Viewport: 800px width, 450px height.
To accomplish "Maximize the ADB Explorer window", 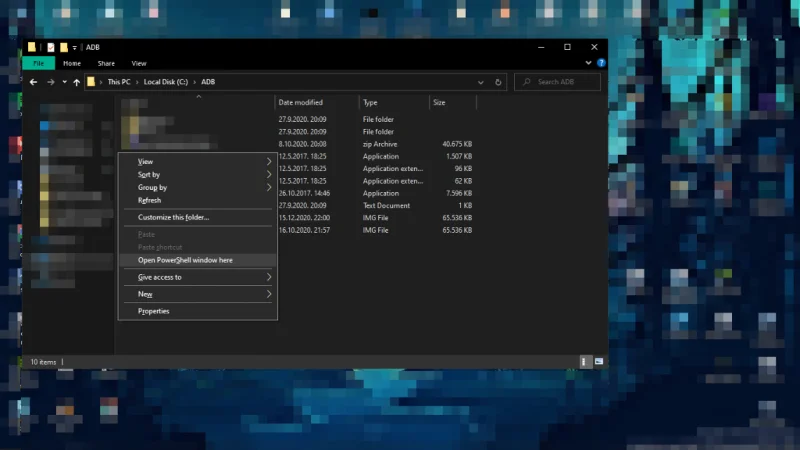I will tap(567, 47).
